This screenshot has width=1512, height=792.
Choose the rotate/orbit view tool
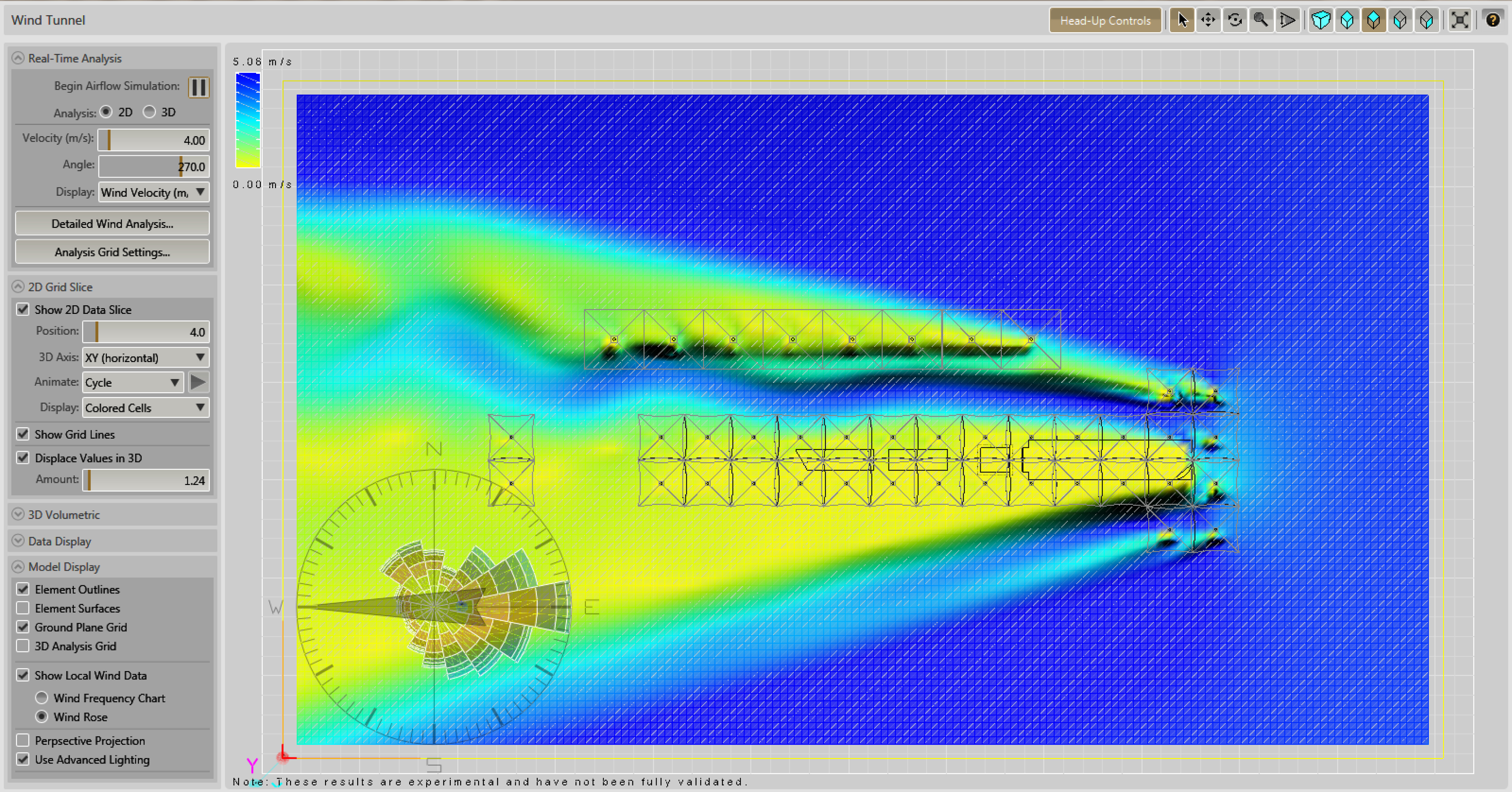1234,20
